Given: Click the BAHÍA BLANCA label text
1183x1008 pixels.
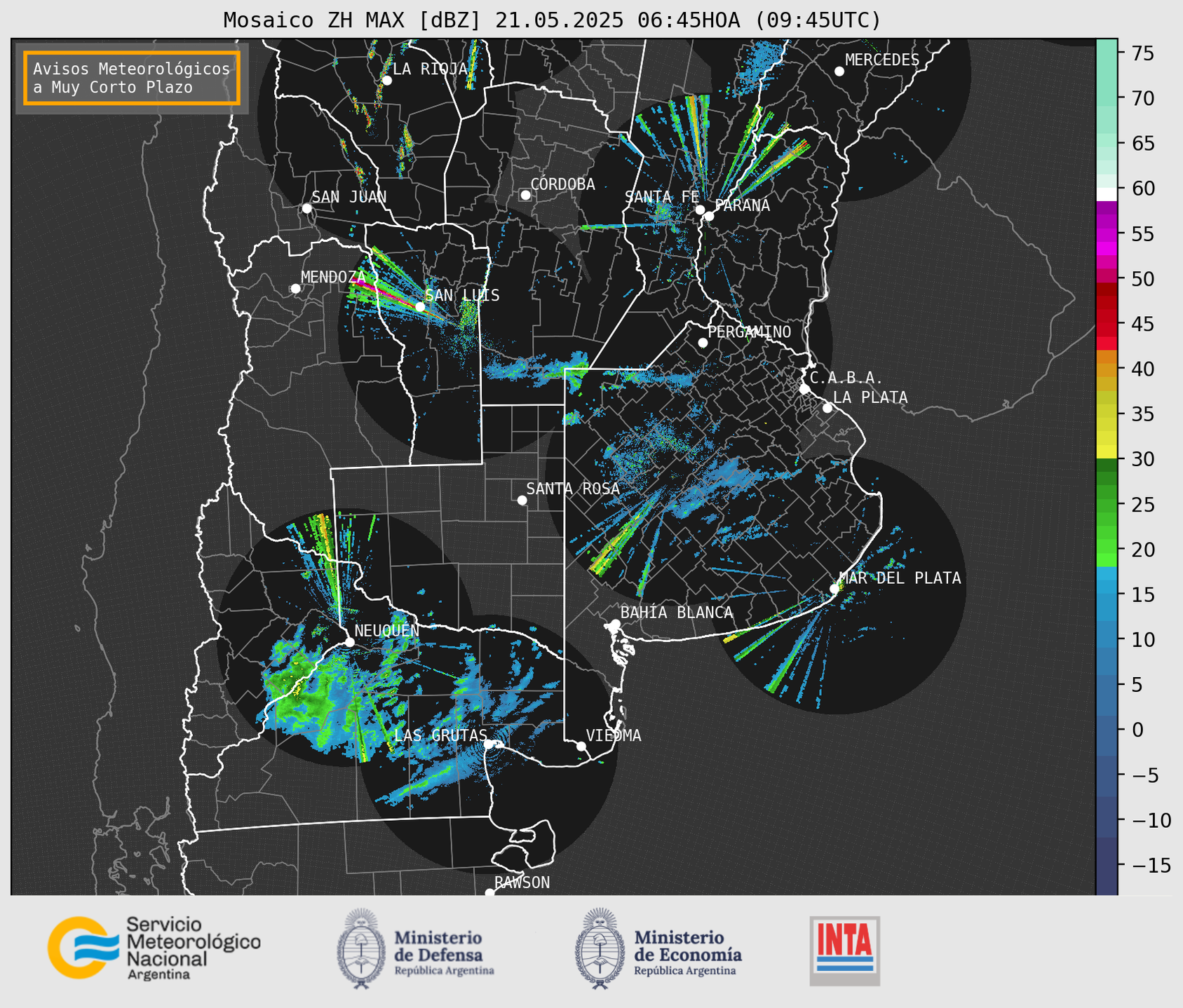Looking at the screenshot, I should pyautogui.click(x=677, y=613).
